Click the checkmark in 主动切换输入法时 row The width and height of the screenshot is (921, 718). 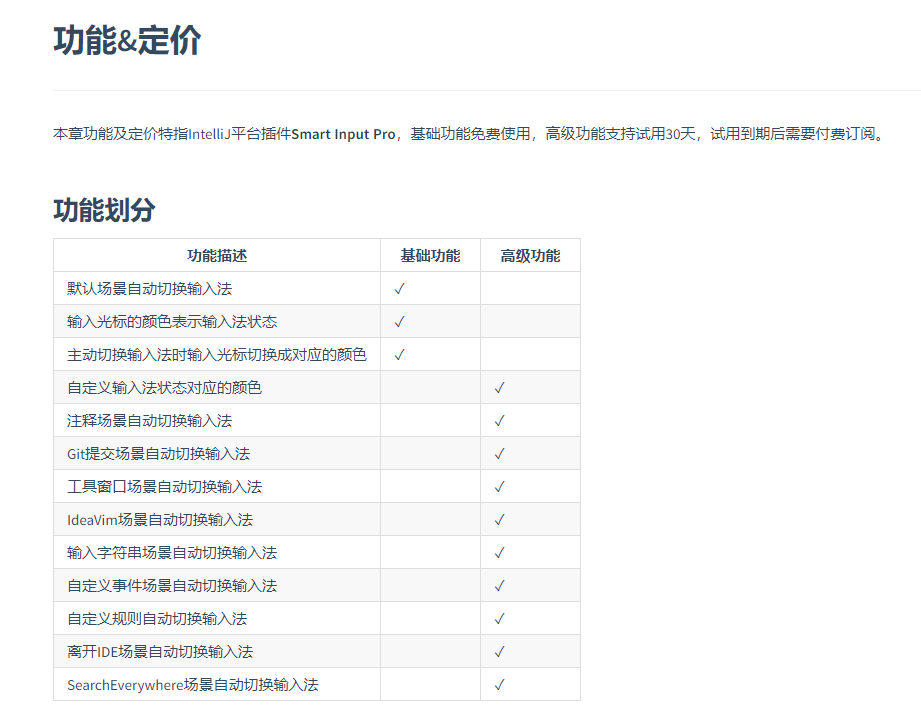[x=399, y=354]
